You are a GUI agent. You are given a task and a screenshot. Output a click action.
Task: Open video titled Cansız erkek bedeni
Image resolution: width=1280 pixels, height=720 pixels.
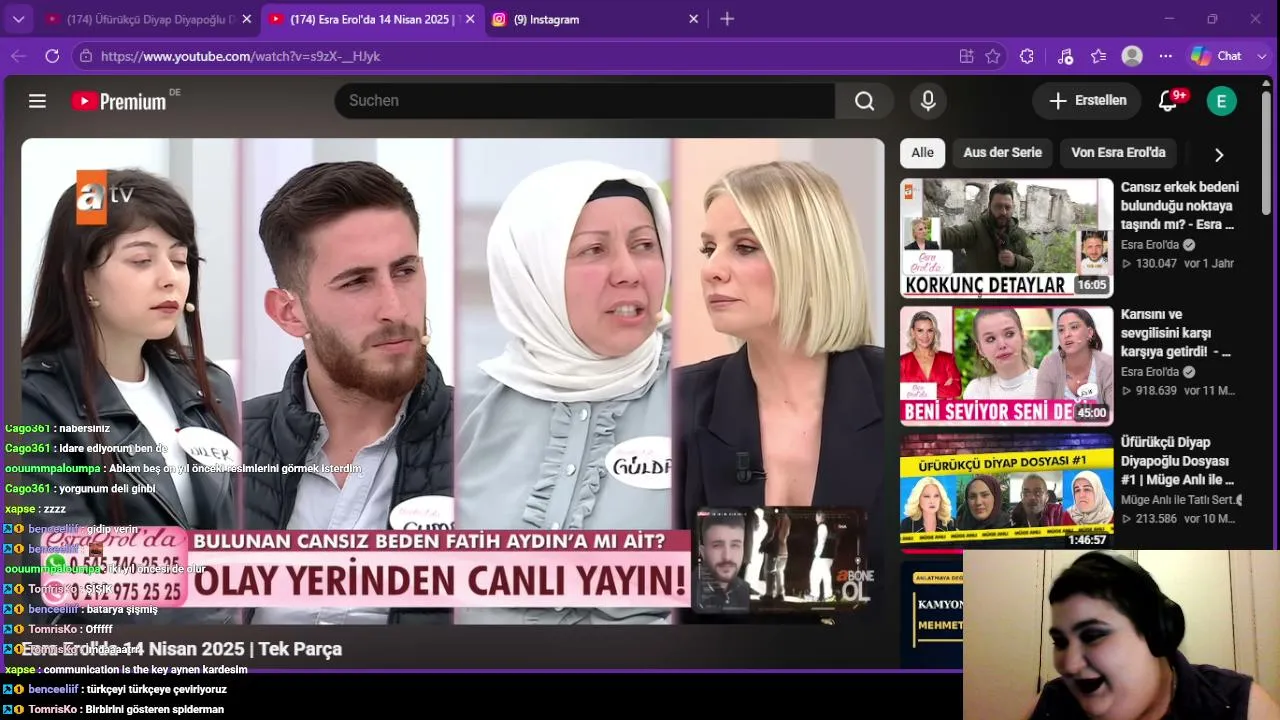[1179, 205]
